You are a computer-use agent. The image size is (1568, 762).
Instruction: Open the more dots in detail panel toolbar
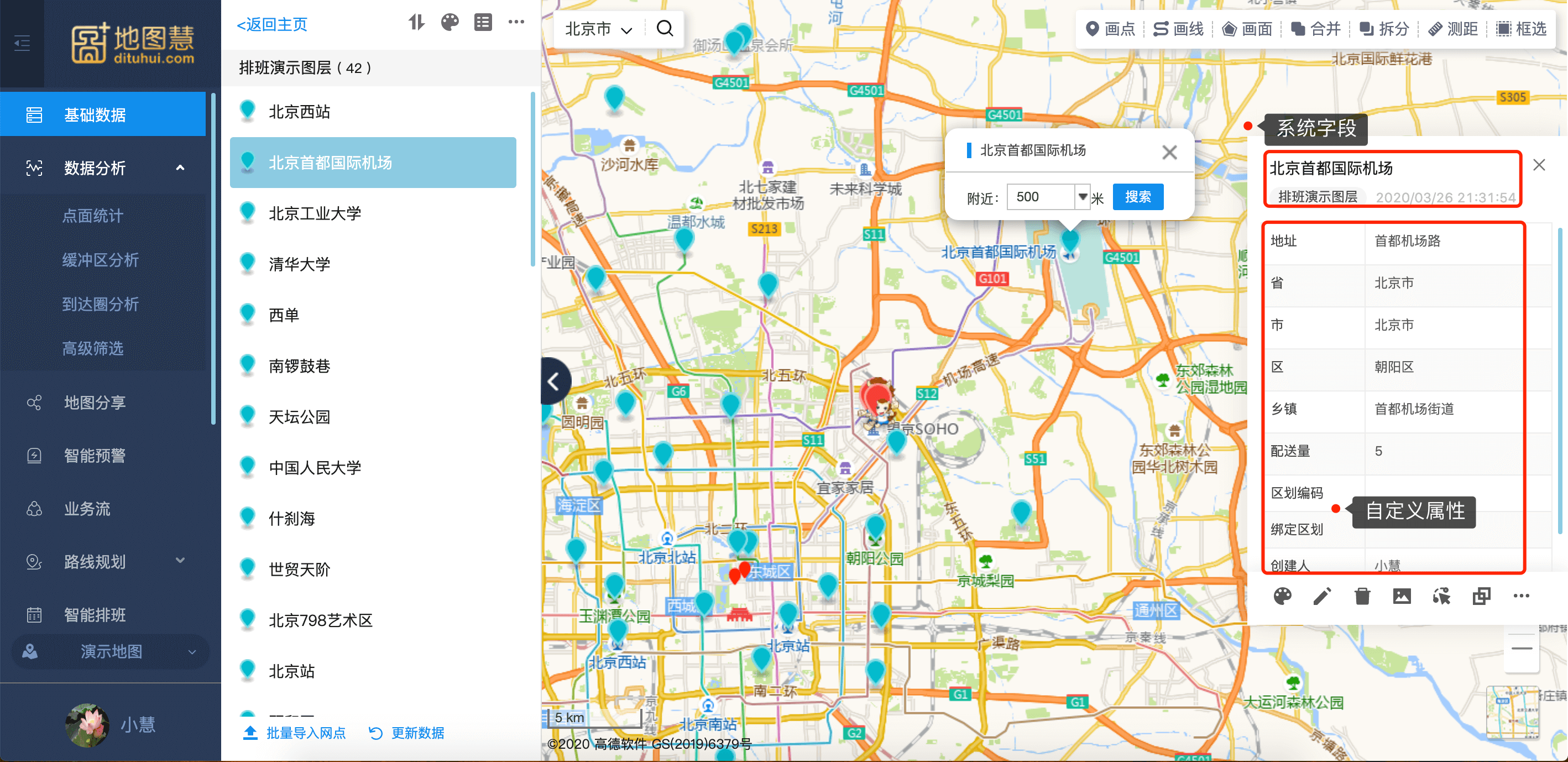pyautogui.click(x=1521, y=597)
